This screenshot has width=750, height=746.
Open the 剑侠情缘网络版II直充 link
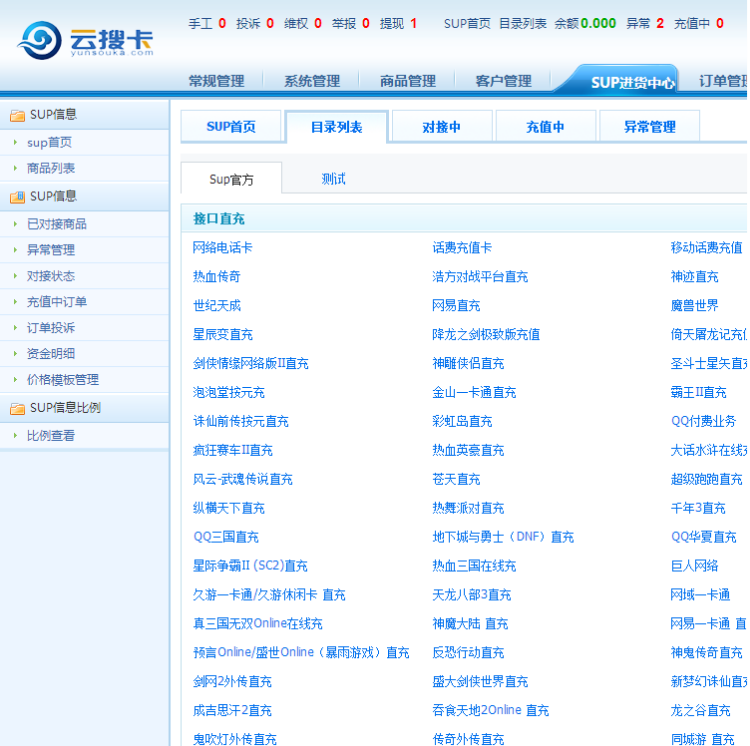point(251,363)
